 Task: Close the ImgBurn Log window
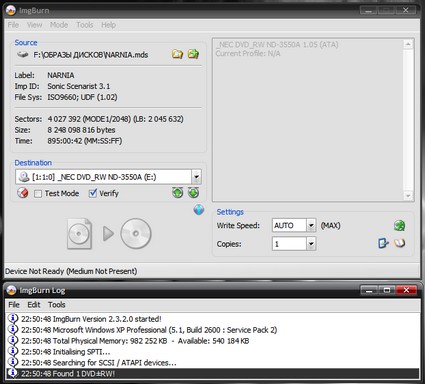(406, 290)
